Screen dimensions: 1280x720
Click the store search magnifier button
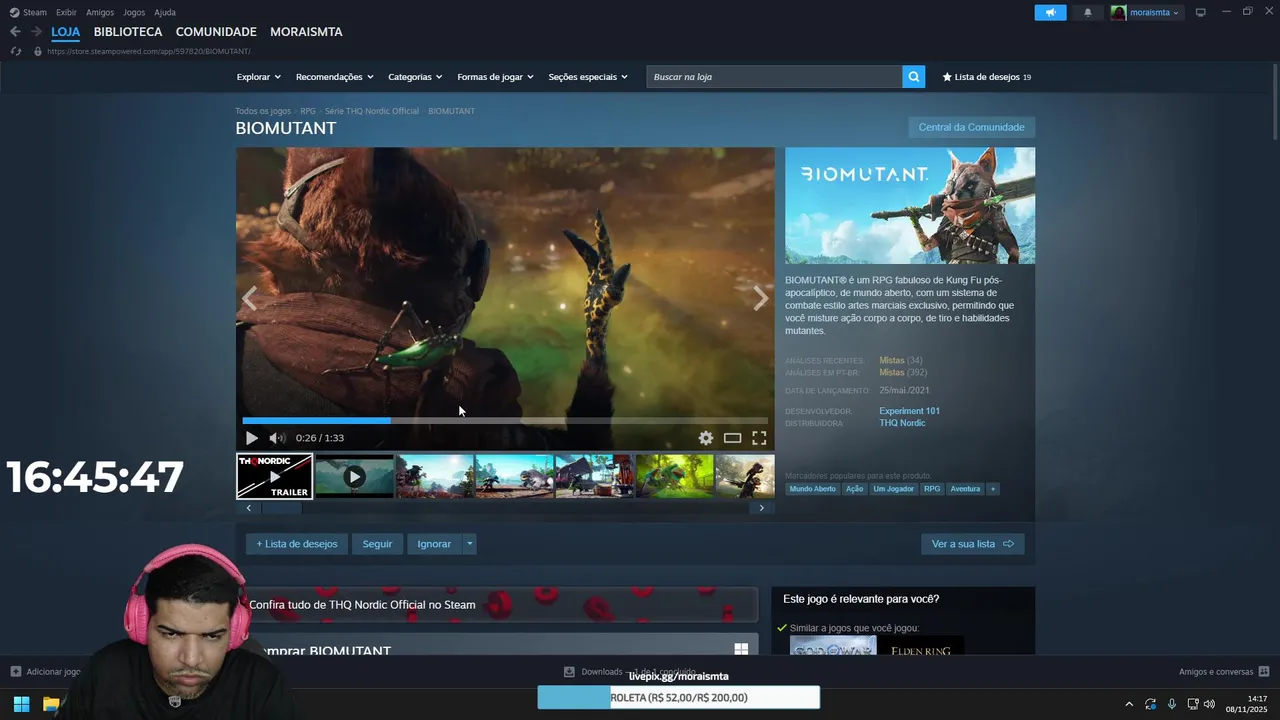click(913, 77)
